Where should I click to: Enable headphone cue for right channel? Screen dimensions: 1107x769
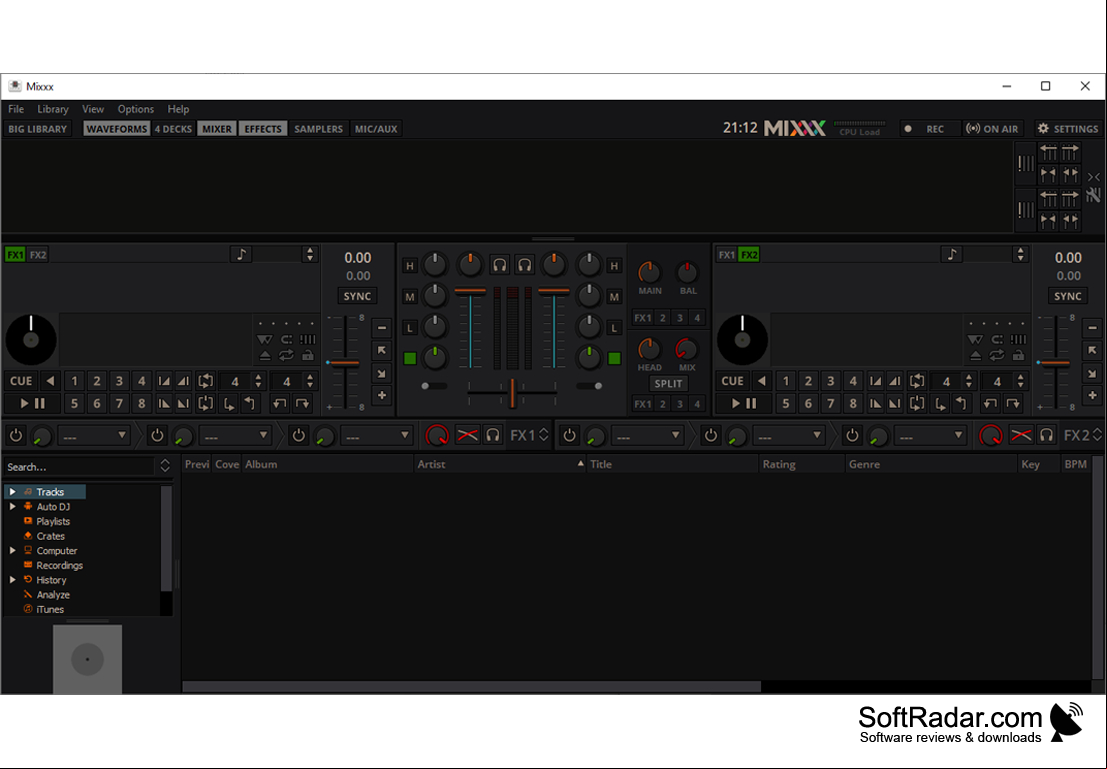tap(525, 266)
